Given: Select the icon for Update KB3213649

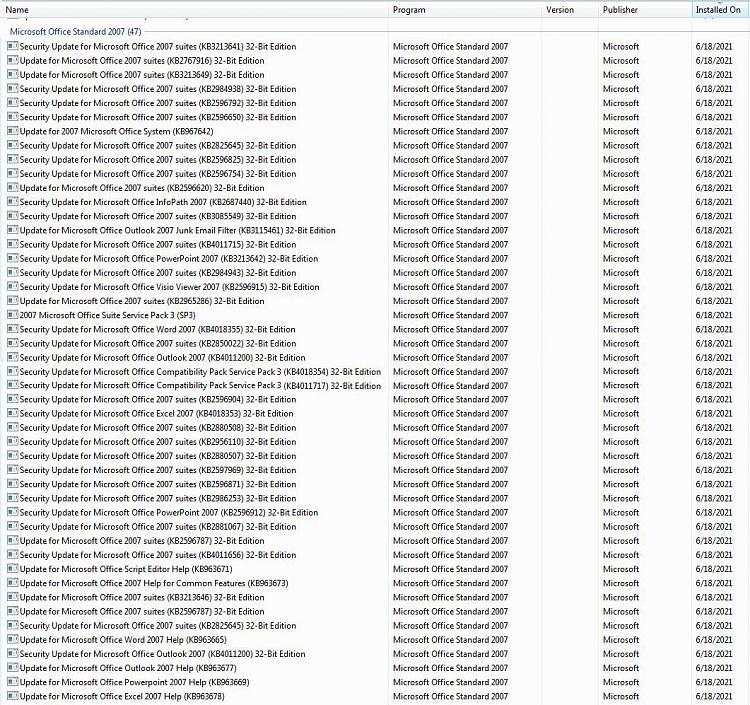Looking at the screenshot, I should (x=12, y=75).
